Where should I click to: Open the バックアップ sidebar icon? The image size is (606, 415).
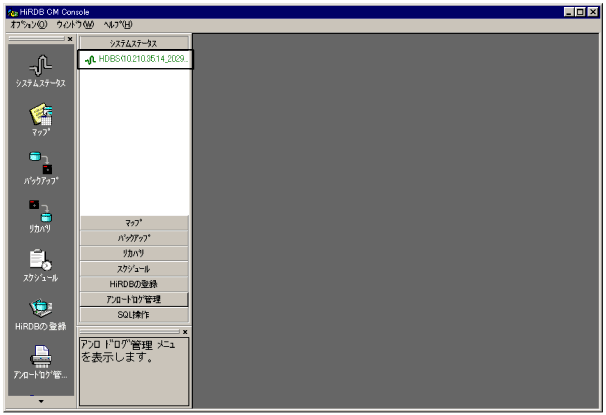click(x=41, y=163)
